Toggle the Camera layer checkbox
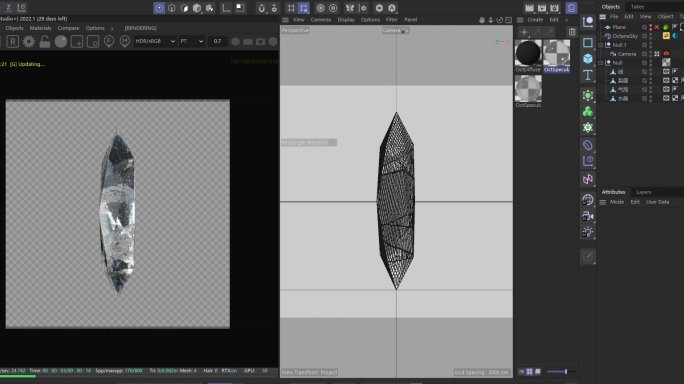This screenshot has width=684, height=384. pyautogui.click(x=644, y=54)
